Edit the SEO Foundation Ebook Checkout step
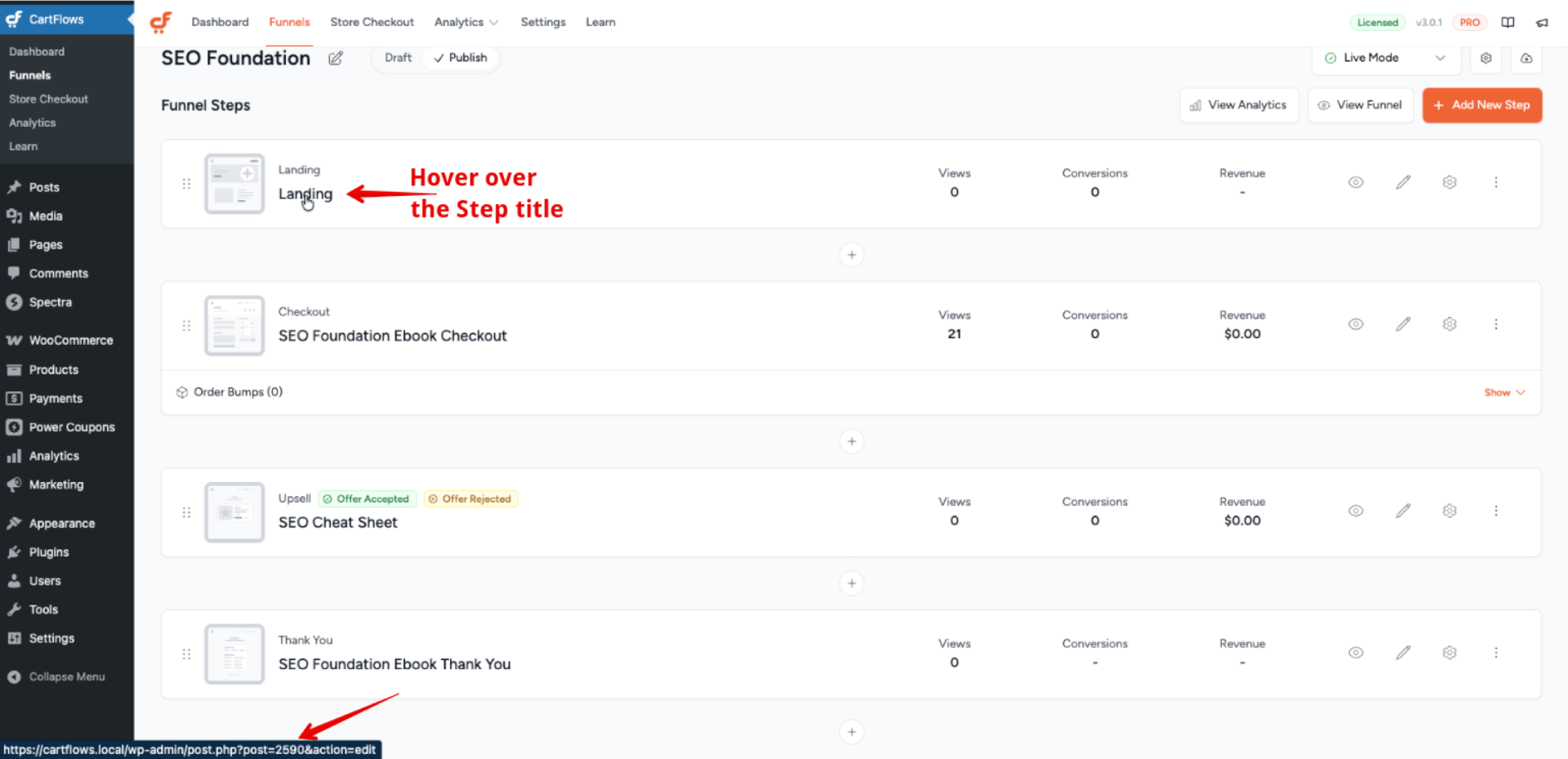1568x759 pixels. (1403, 324)
